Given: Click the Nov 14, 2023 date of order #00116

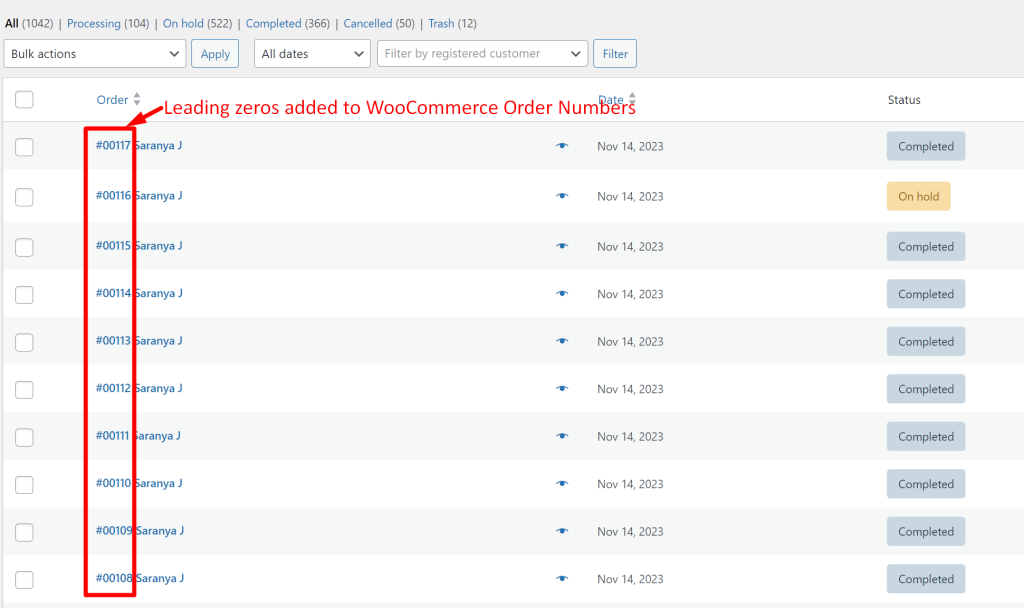Looking at the screenshot, I should click(x=630, y=197).
